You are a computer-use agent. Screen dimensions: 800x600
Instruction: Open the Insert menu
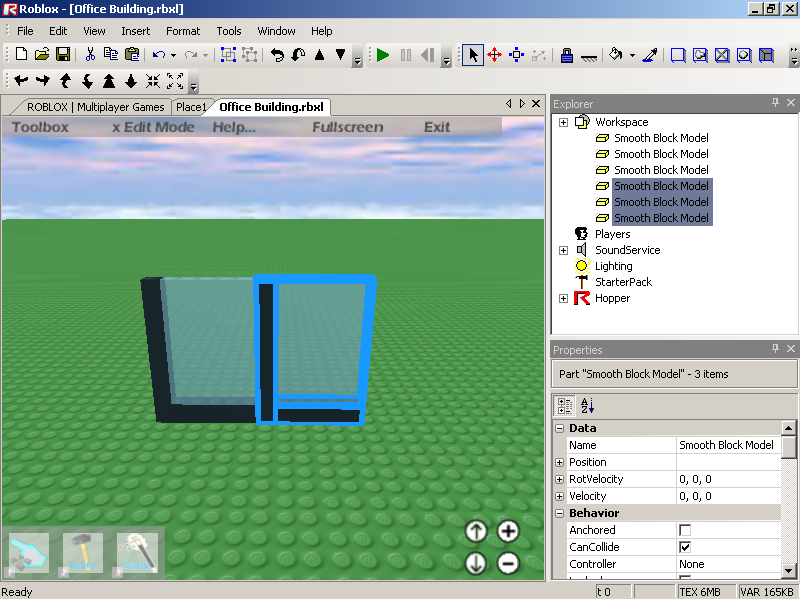(x=135, y=31)
